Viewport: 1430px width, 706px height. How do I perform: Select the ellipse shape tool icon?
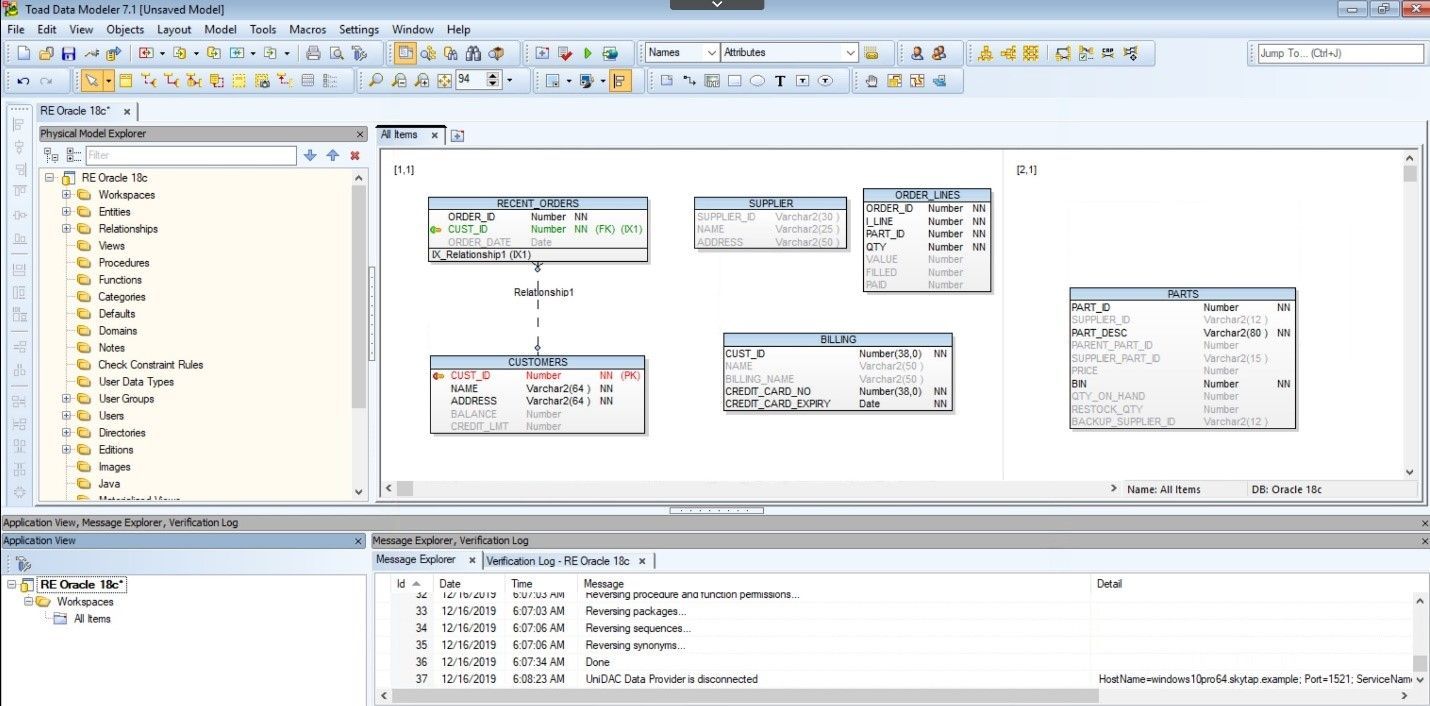pos(757,81)
